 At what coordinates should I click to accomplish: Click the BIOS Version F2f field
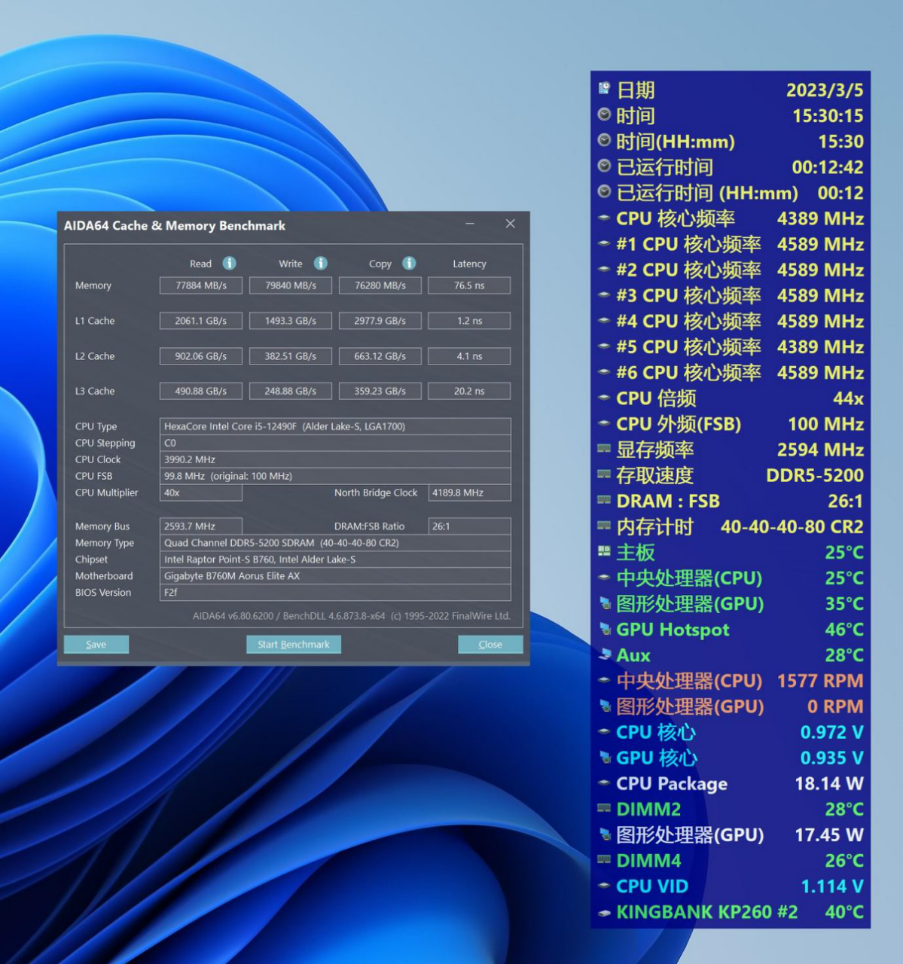(335, 593)
